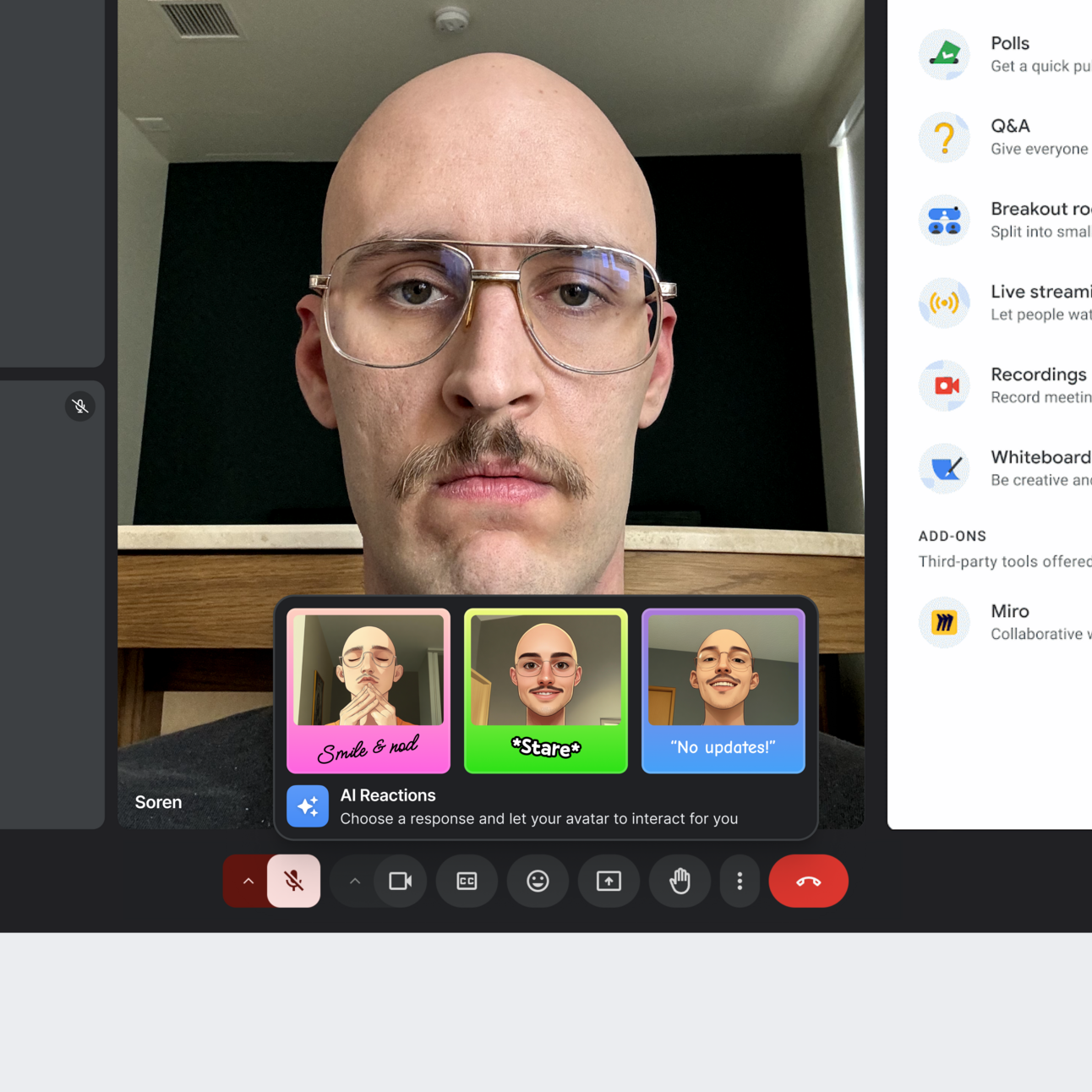The width and height of the screenshot is (1092, 1092).
Task: Turn off your camera
Action: point(400,881)
